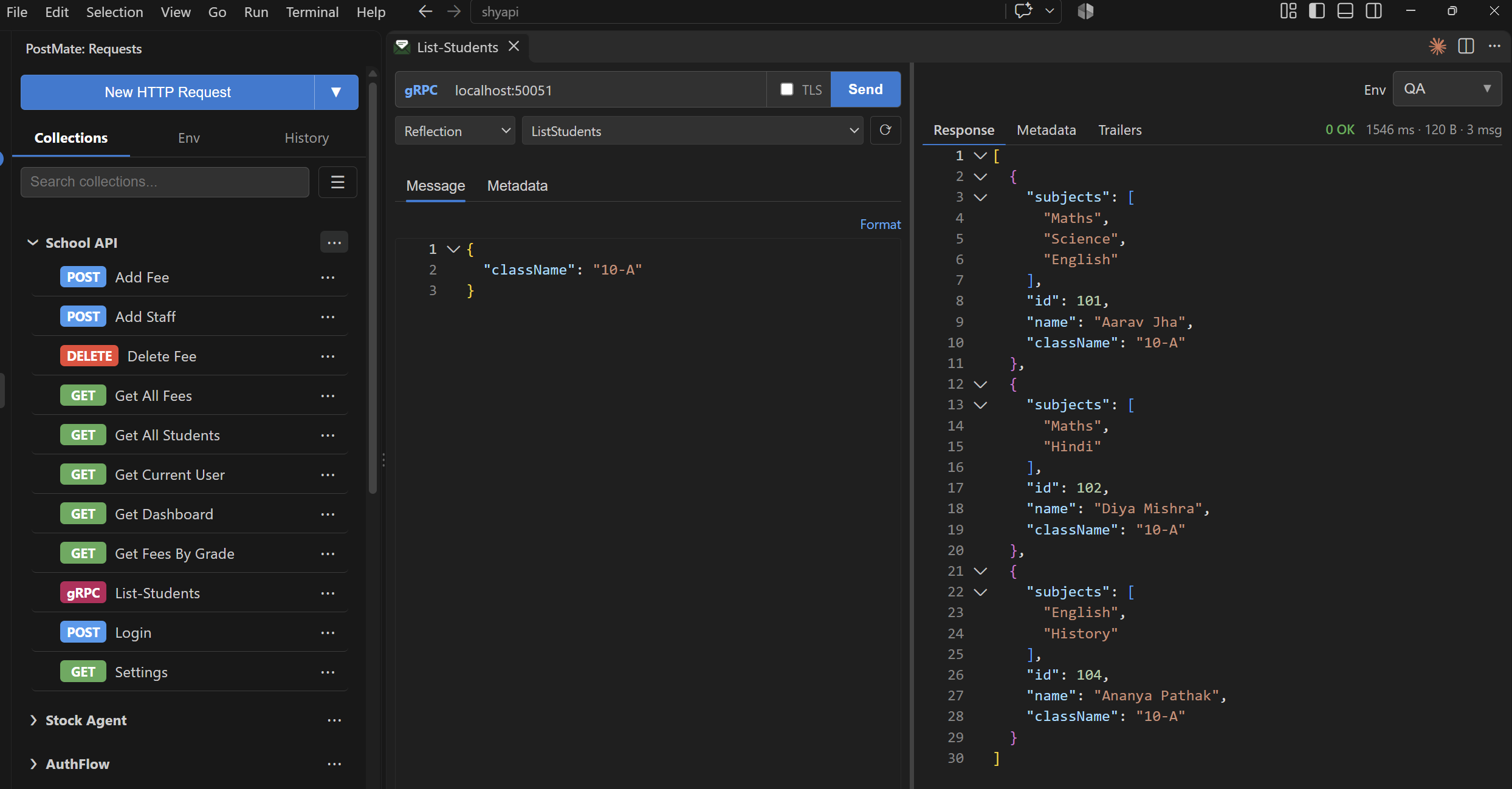
Task: Expand the Stock Agent collection
Action: coord(33,720)
